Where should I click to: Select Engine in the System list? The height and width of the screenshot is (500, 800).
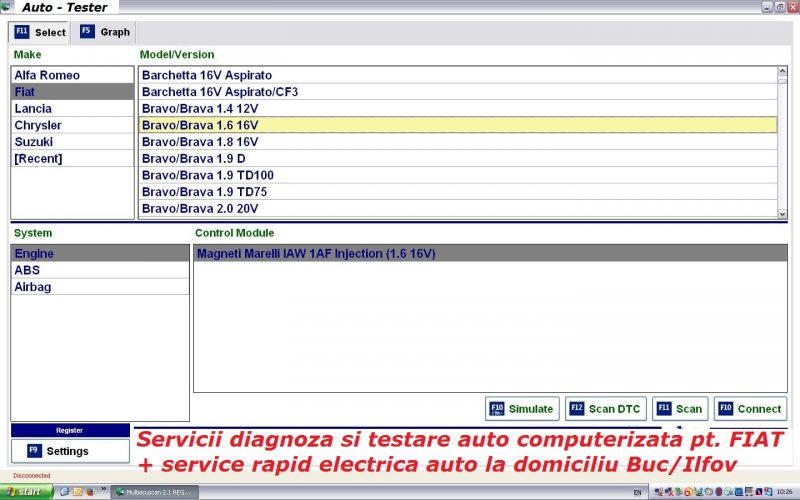pos(100,254)
